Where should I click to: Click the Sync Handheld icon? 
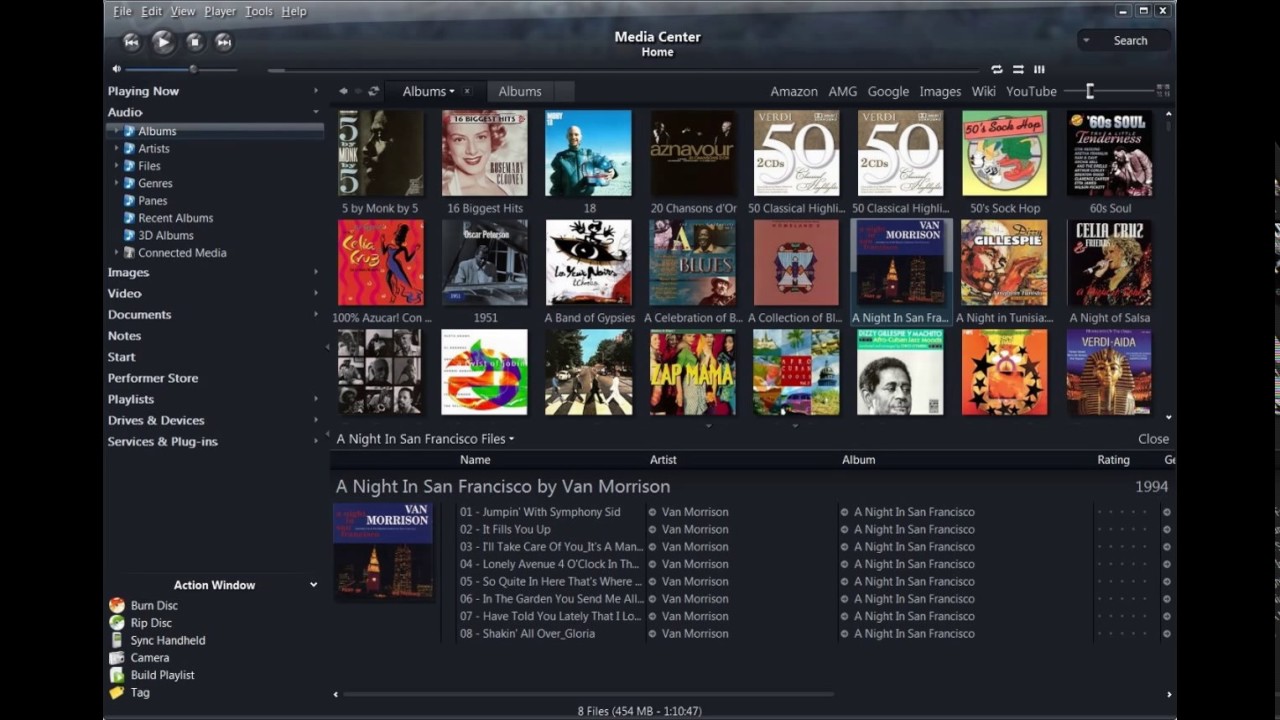117,640
